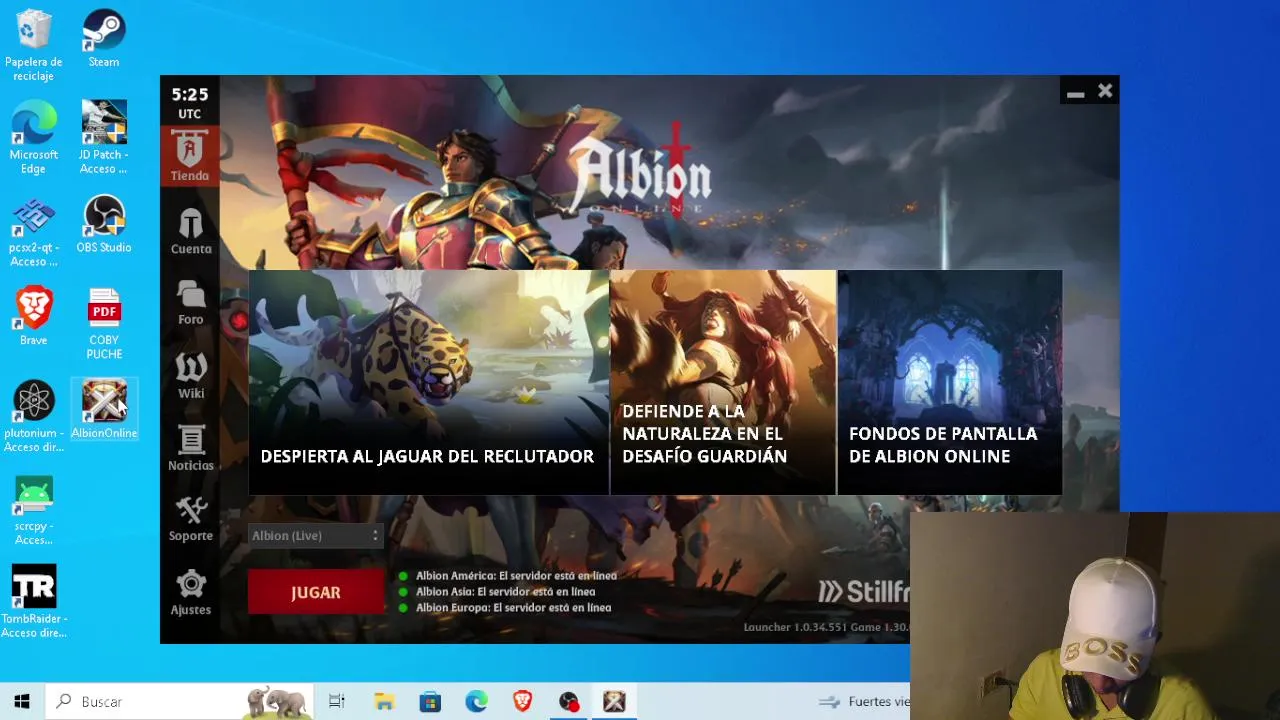Select the Microsoft Edge desktop shortcut
This screenshot has height=720, width=1280.
(34, 138)
